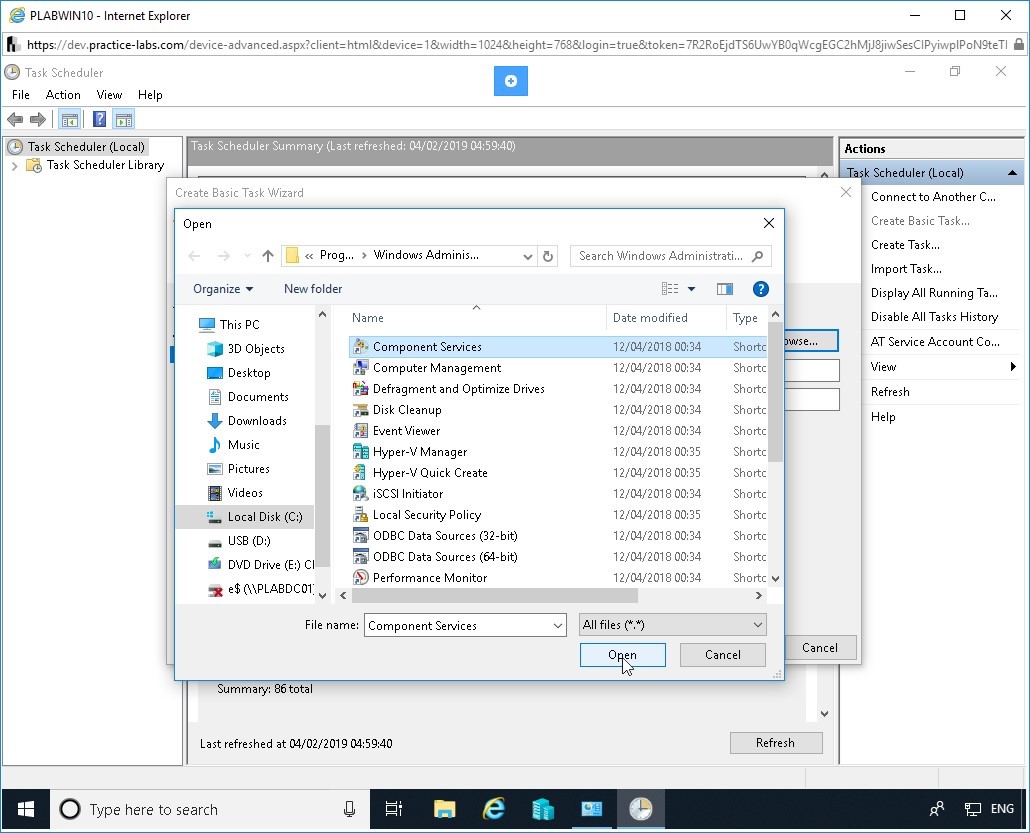This screenshot has height=833, width=1030.
Task: Click the Back arrow in Task Scheduler toolbar
Action: (x=15, y=120)
